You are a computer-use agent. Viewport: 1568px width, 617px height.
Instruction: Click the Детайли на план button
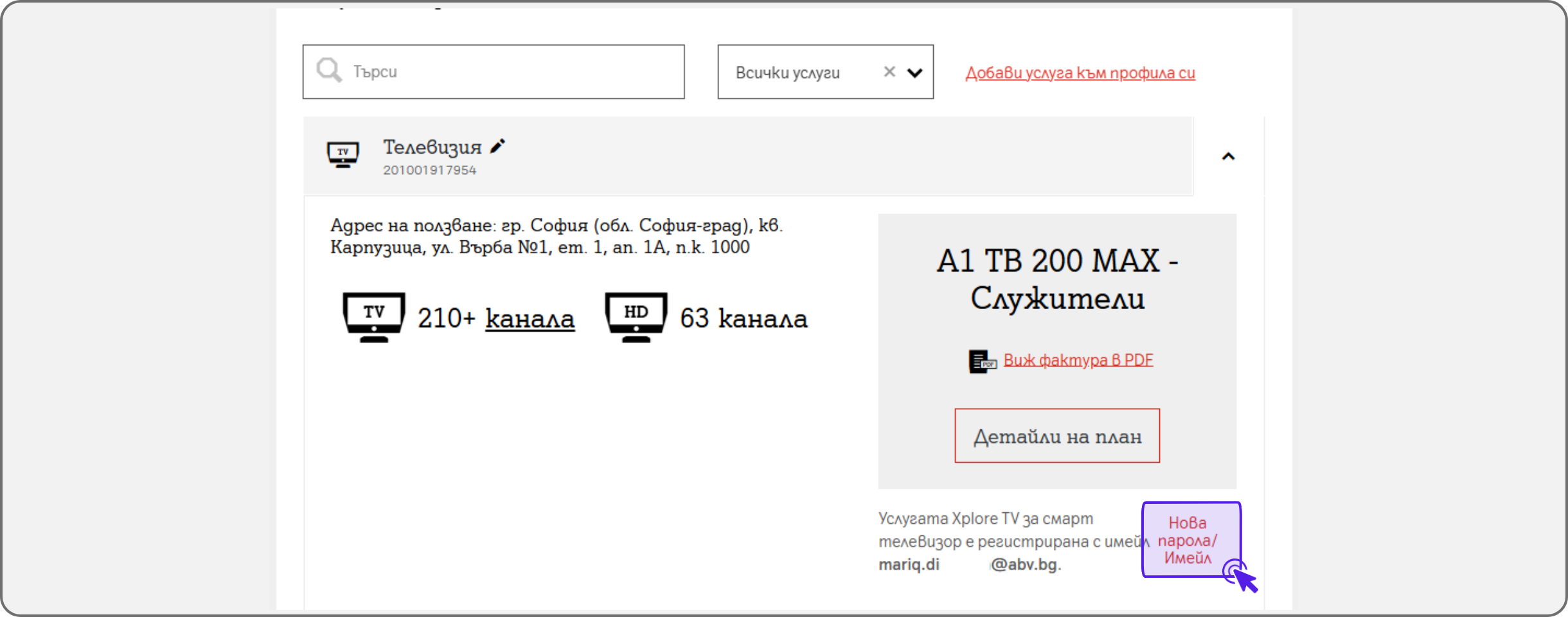tap(1057, 436)
